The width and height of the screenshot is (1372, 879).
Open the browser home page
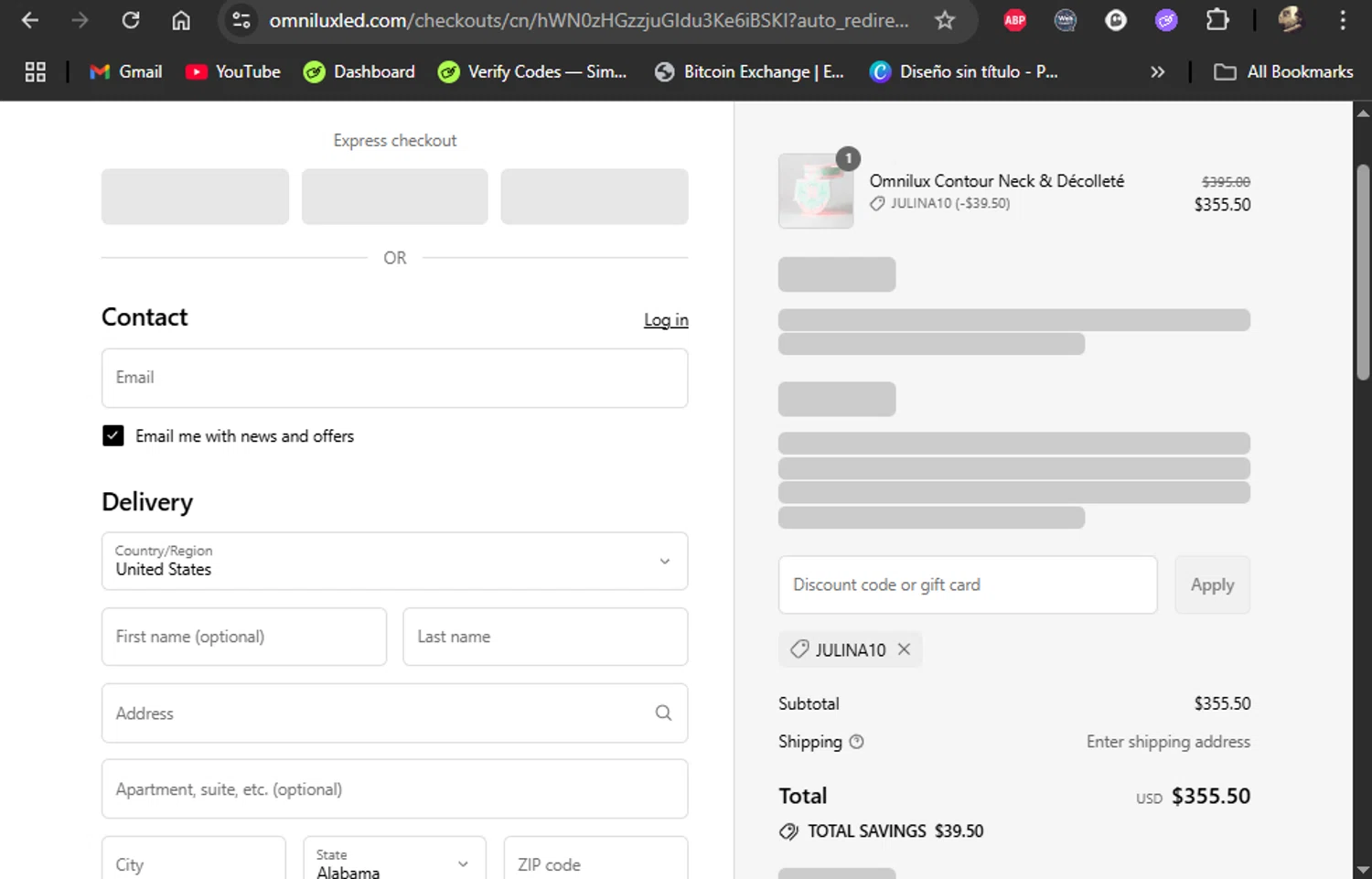coord(181,20)
